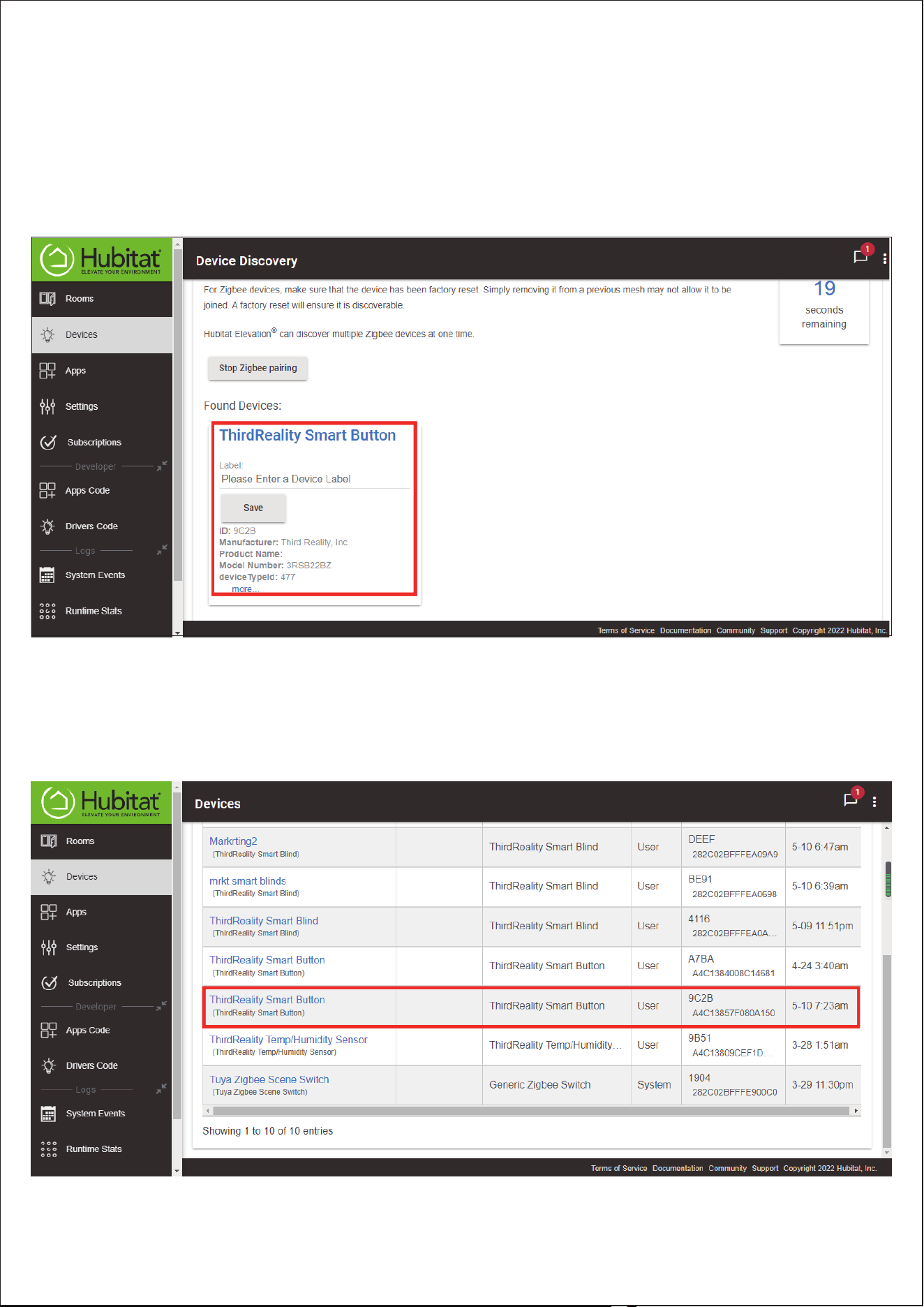The image size is (924, 1307).
Task: Open the Markrting2 device link
Action: (x=233, y=841)
